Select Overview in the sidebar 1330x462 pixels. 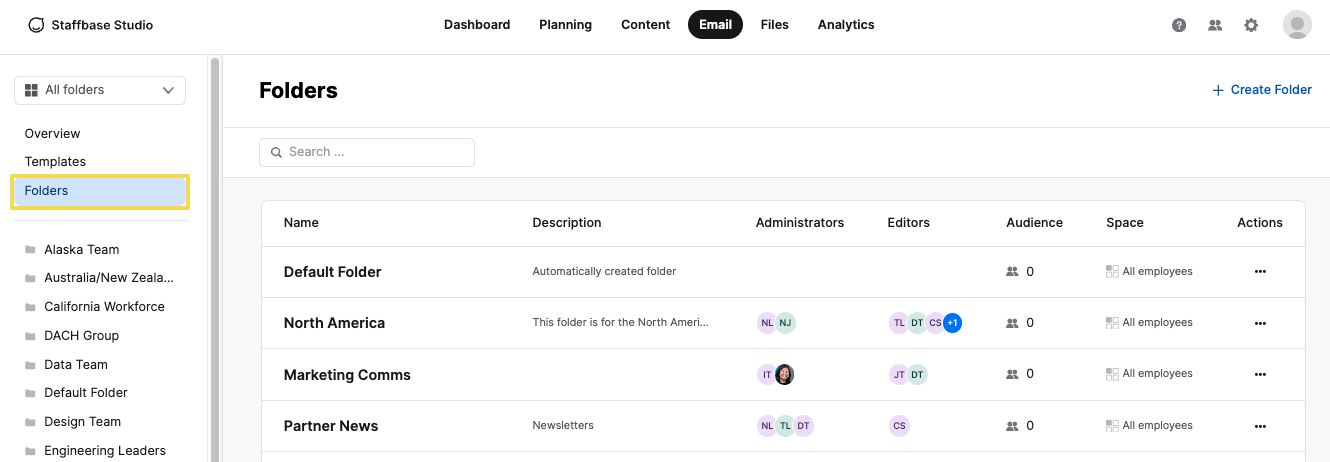pyautogui.click(x=53, y=134)
